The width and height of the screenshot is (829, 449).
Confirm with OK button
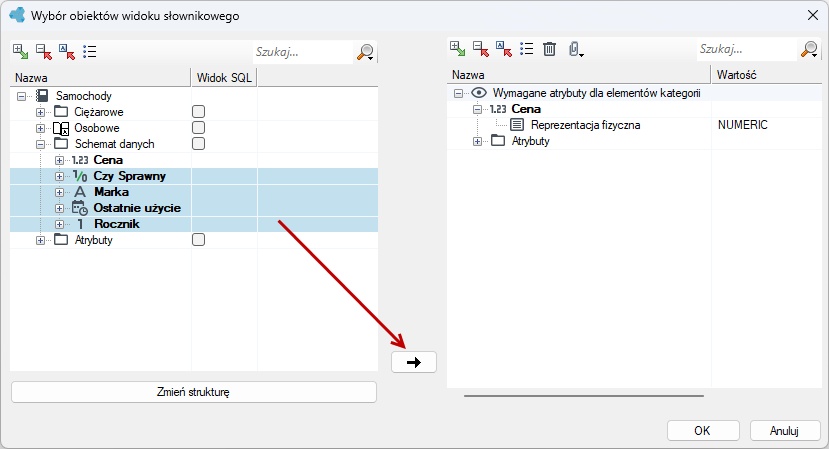[703, 430]
